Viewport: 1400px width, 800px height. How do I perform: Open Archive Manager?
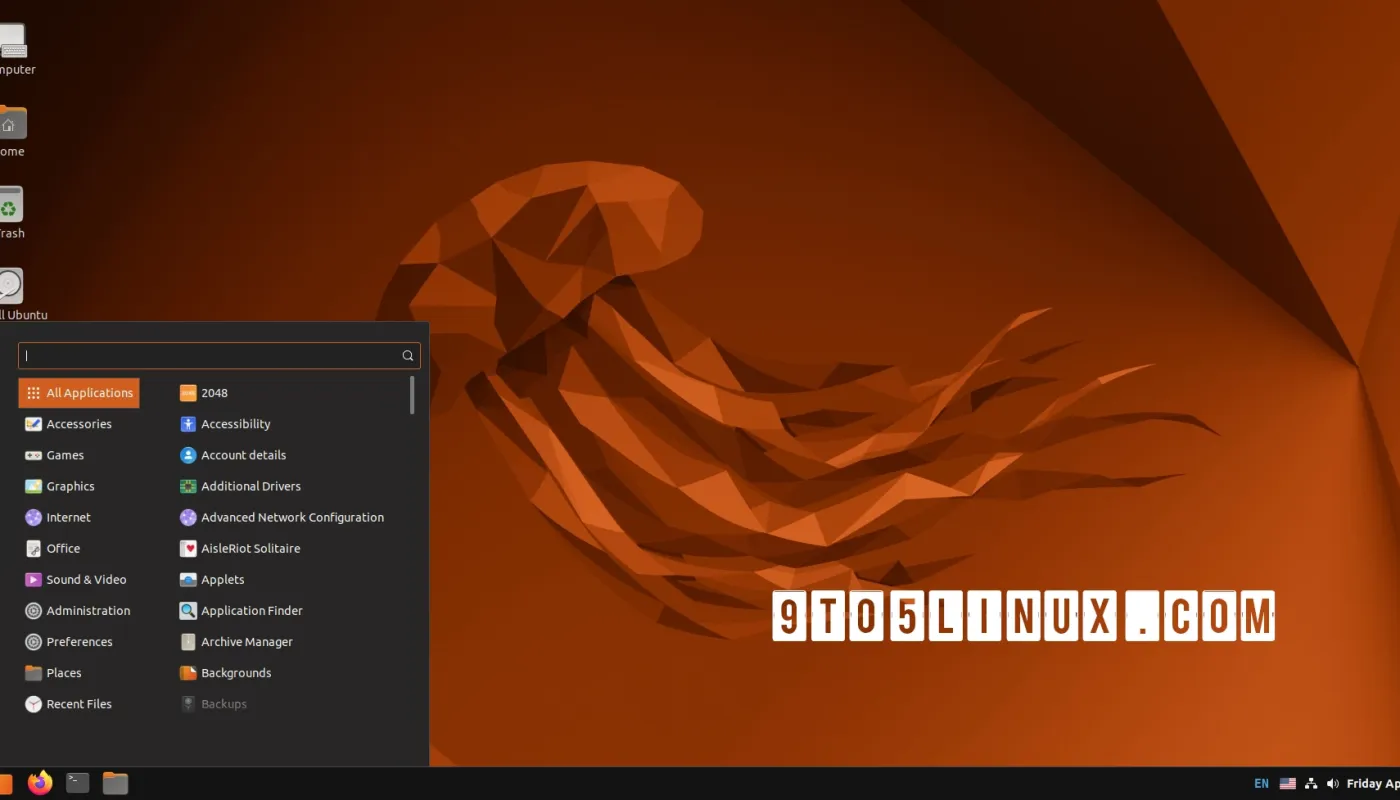pos(236,641)
